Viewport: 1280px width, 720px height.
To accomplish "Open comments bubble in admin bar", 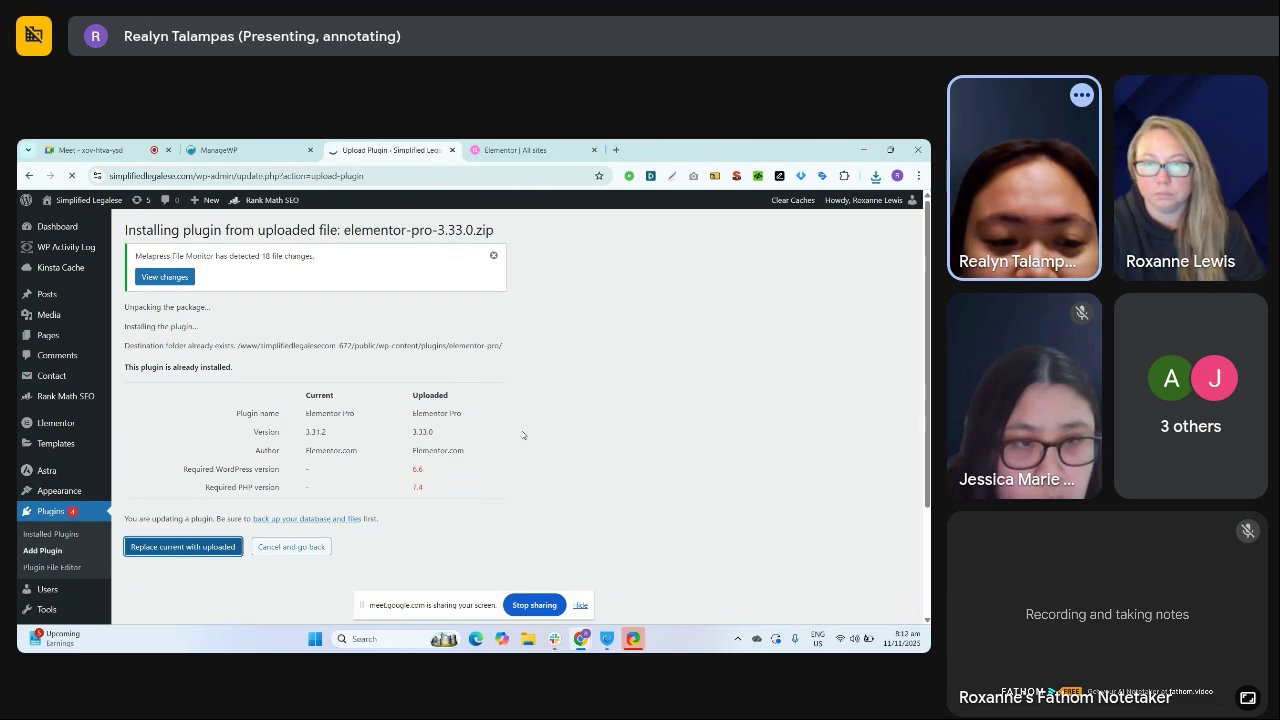I will (170, 200).
